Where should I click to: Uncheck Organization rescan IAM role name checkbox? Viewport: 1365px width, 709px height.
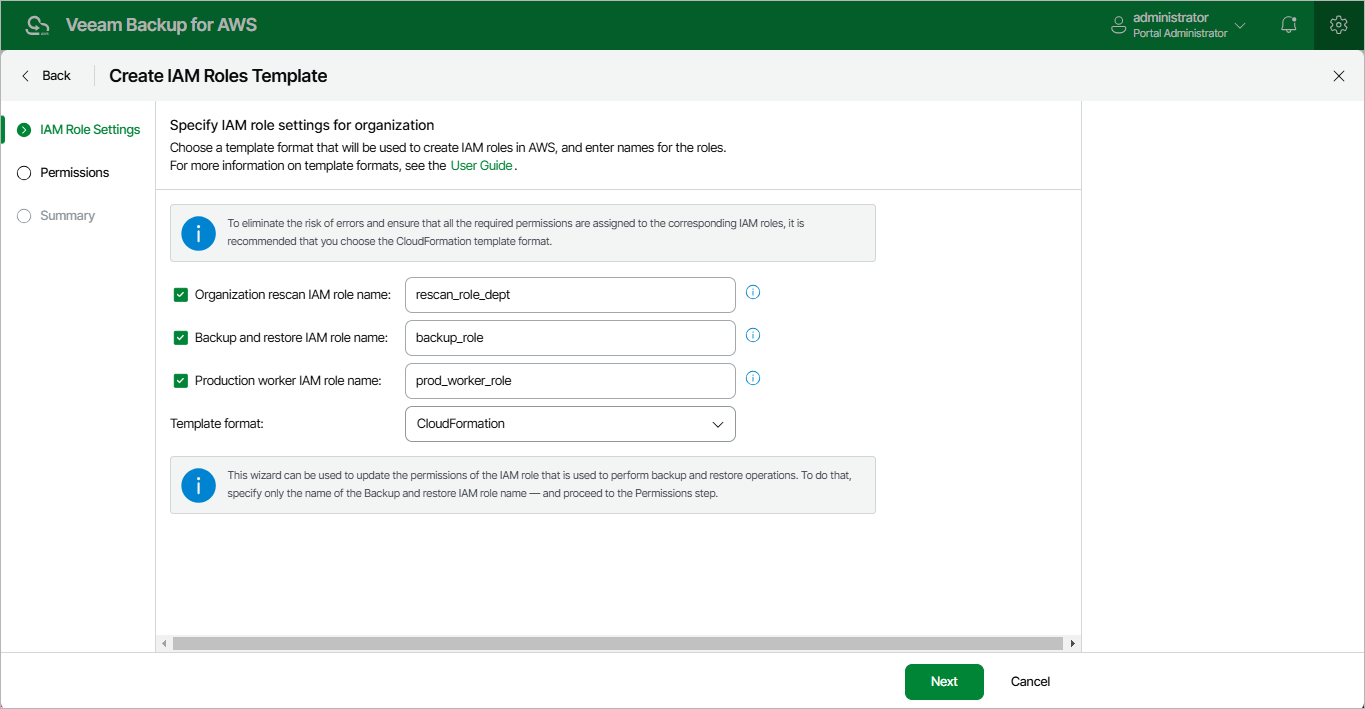click(181, 295)
